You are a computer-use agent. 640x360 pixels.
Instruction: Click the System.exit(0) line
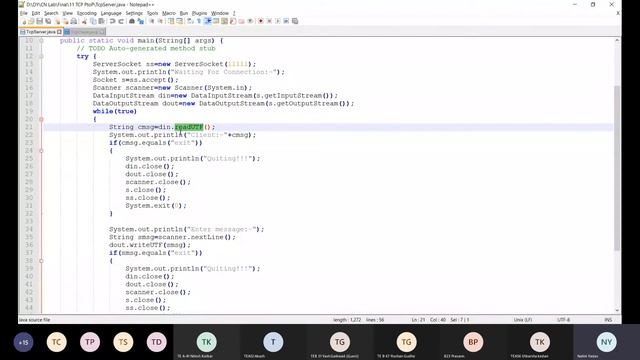point(156,206)
